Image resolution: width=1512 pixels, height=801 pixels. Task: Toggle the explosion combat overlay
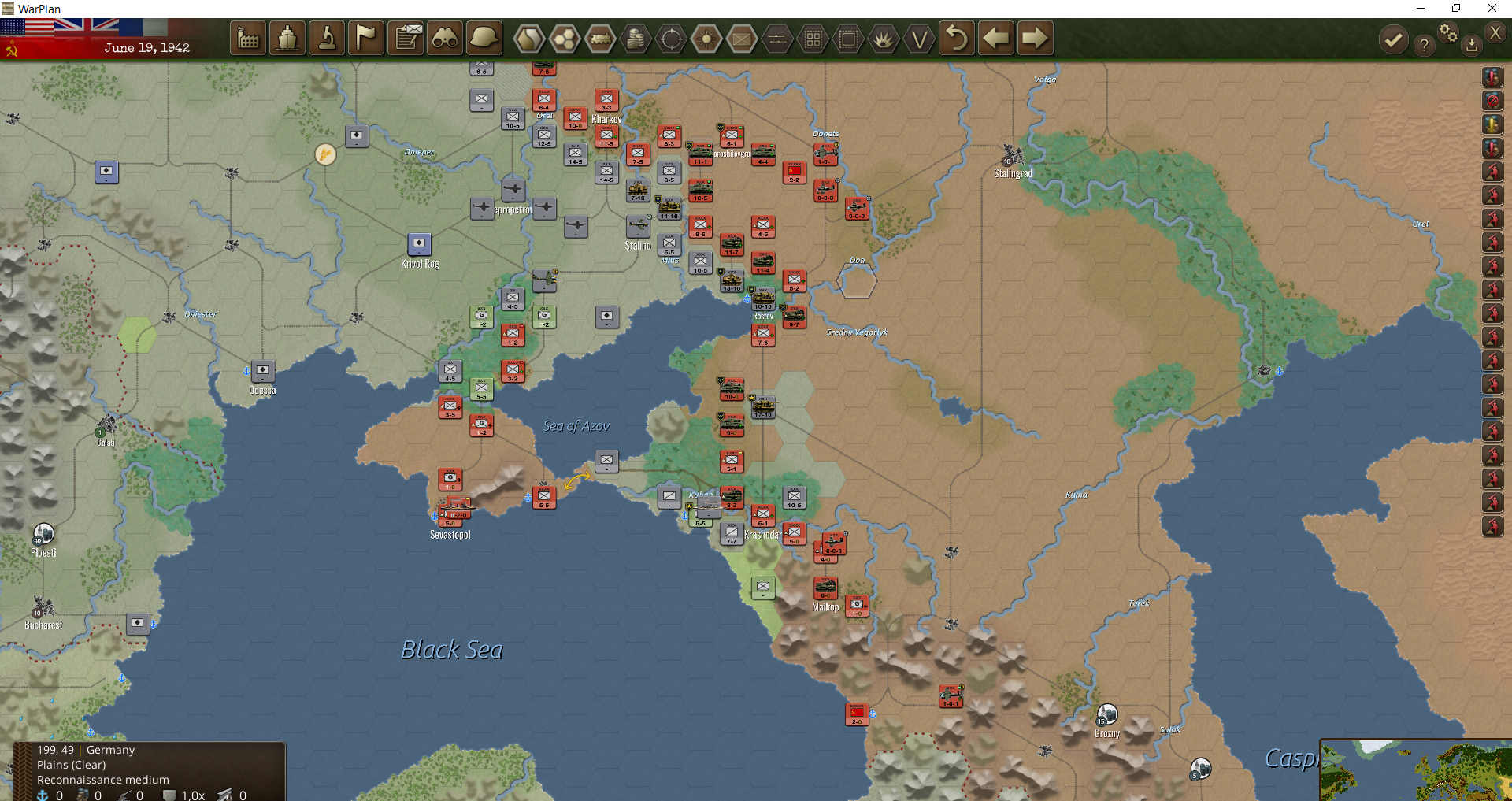(x=884, y=39)
